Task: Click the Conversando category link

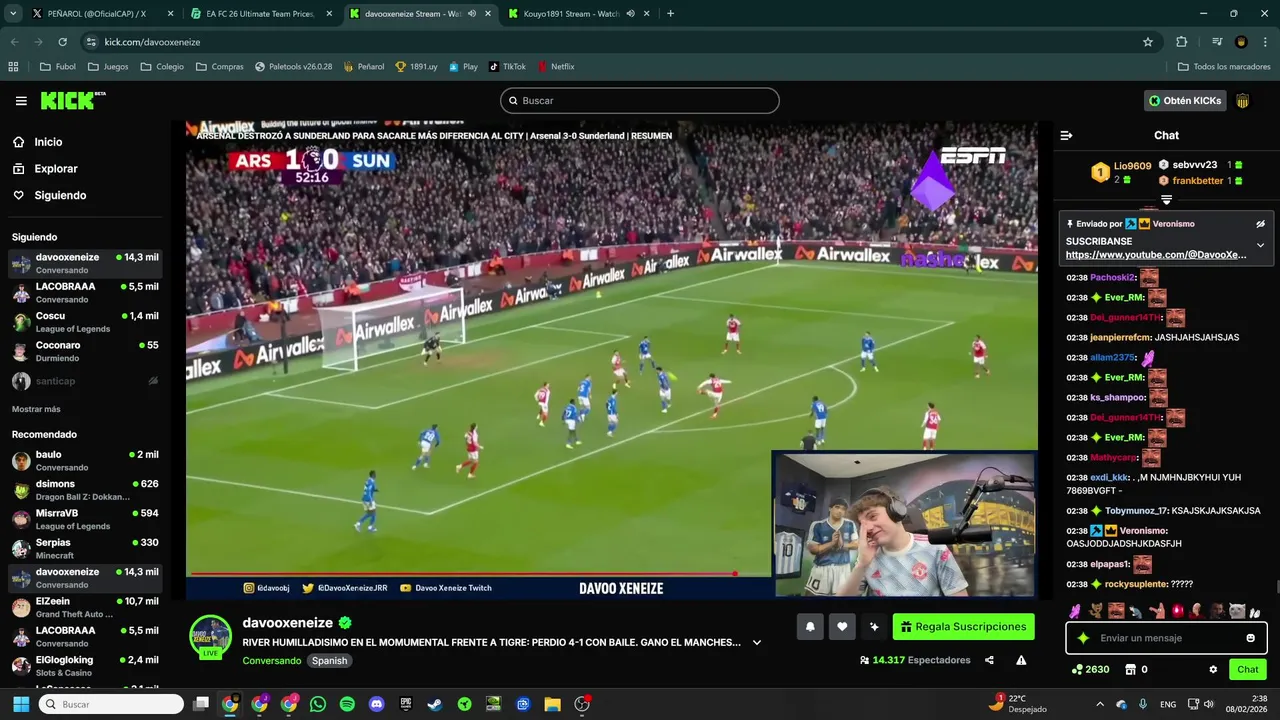Action: 271,661
